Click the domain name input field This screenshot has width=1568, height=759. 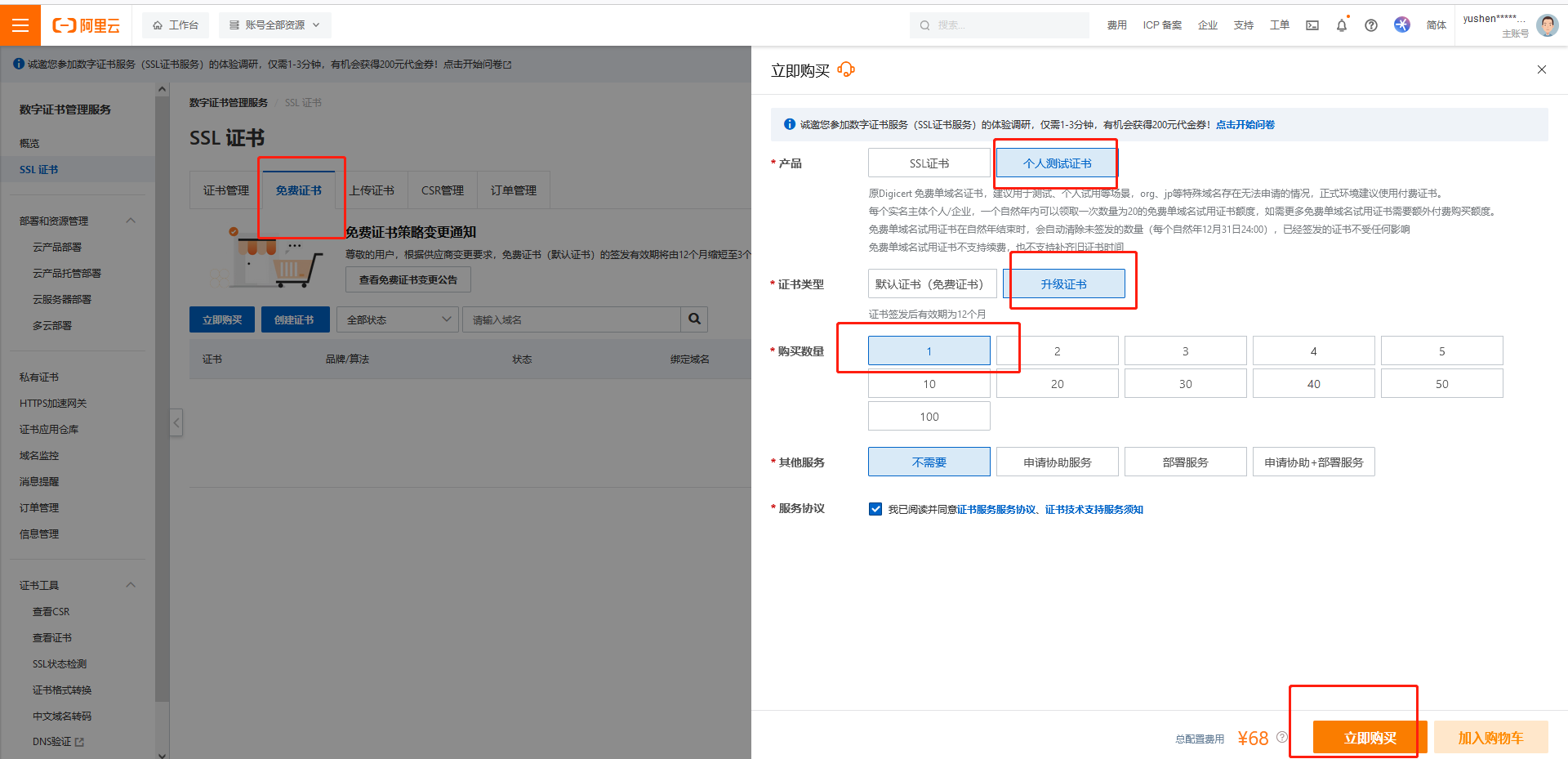tap(571, 319)
